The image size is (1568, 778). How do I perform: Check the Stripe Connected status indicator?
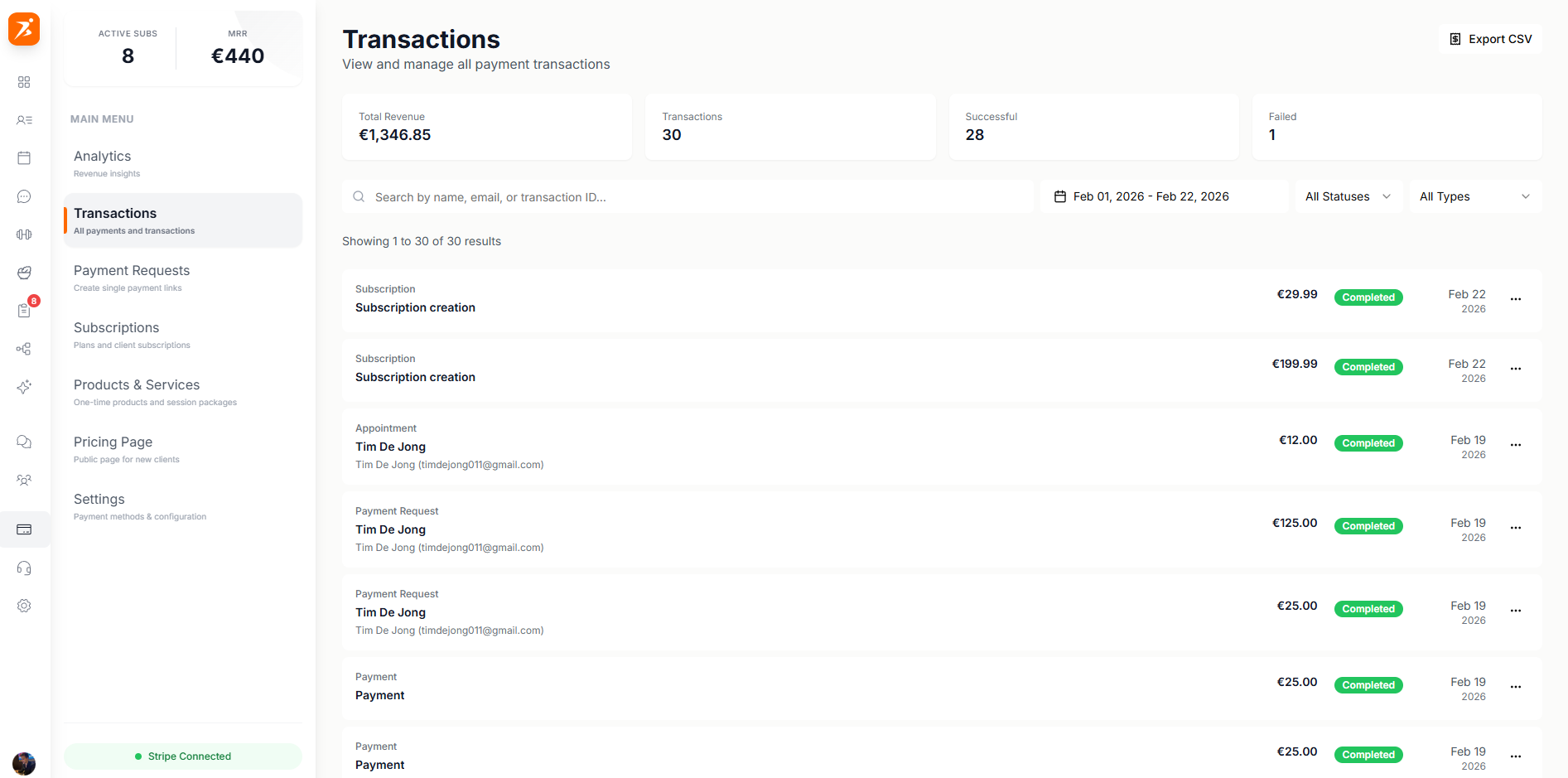click(182, 756)
